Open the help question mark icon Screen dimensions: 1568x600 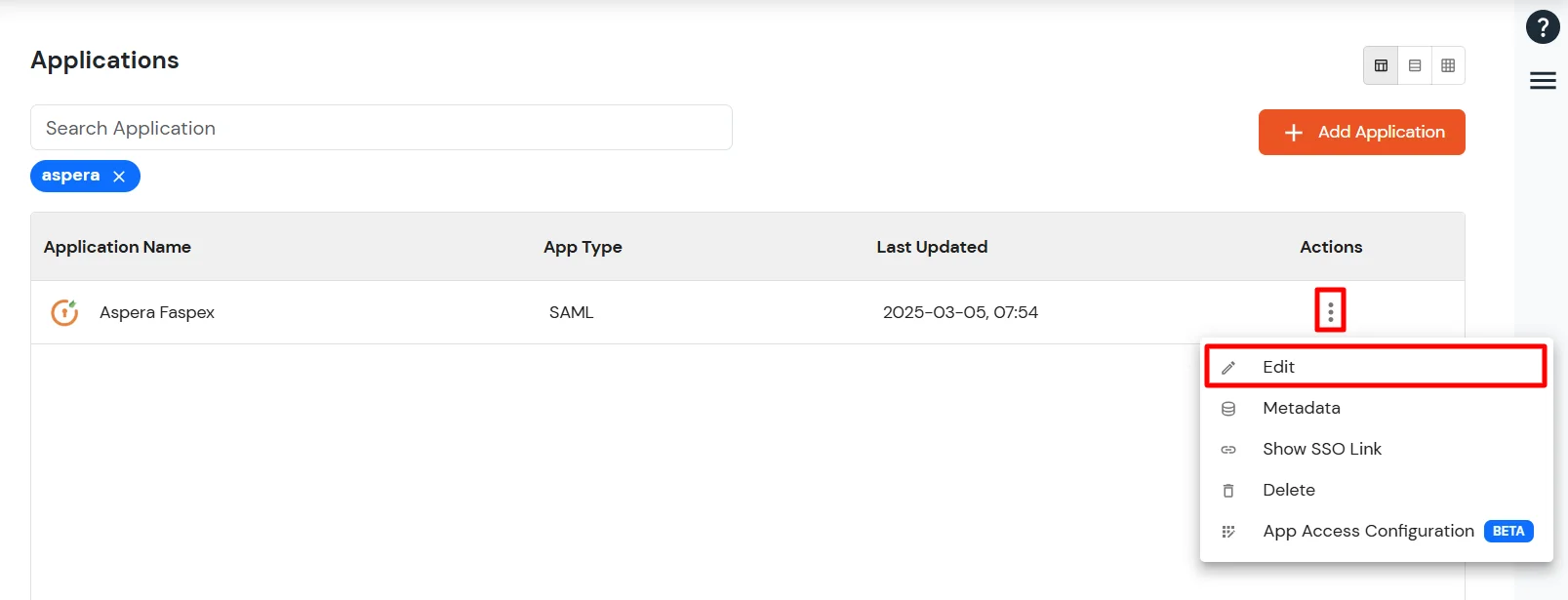1543,27
